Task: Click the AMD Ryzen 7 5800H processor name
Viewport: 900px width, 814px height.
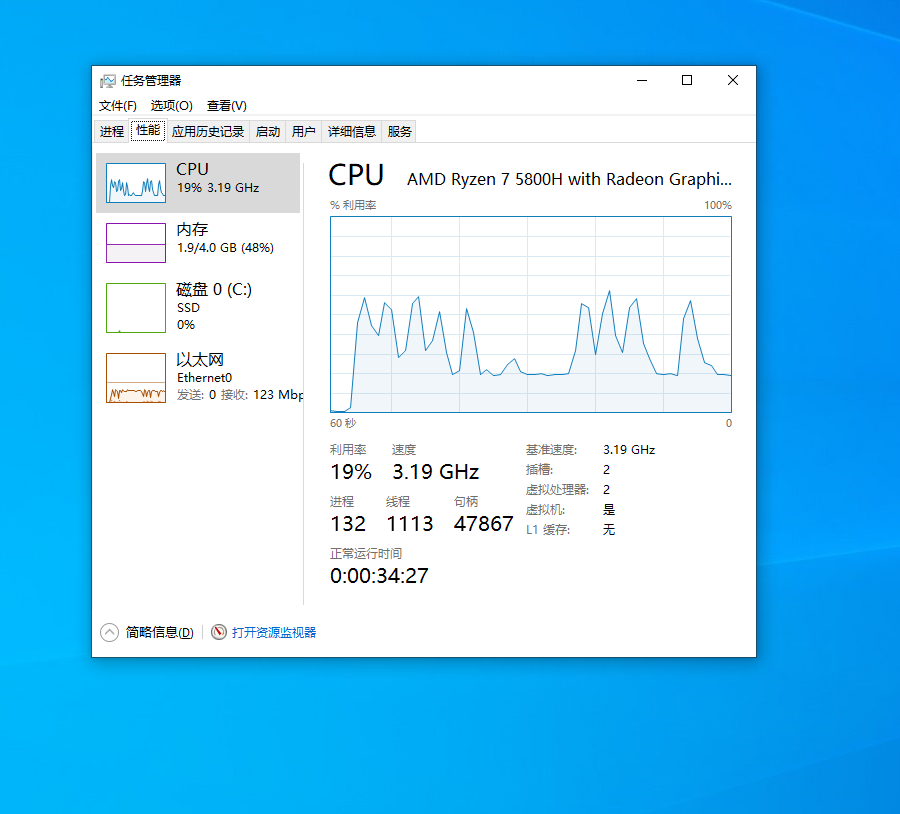Action: point(569,180)
